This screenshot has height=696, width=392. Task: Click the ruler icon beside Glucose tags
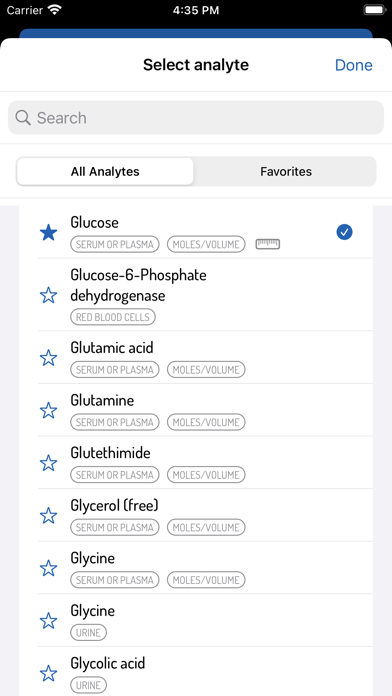click(268, 244)
